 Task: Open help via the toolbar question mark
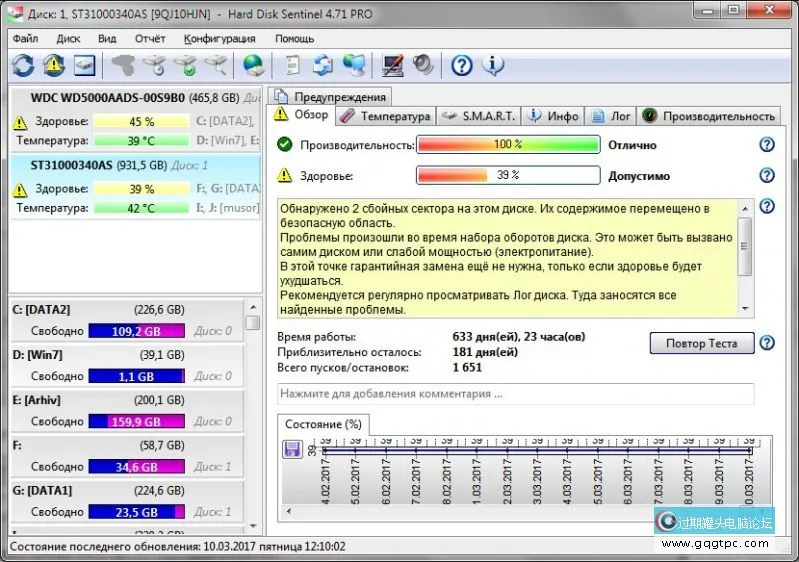tap(461, 66)
